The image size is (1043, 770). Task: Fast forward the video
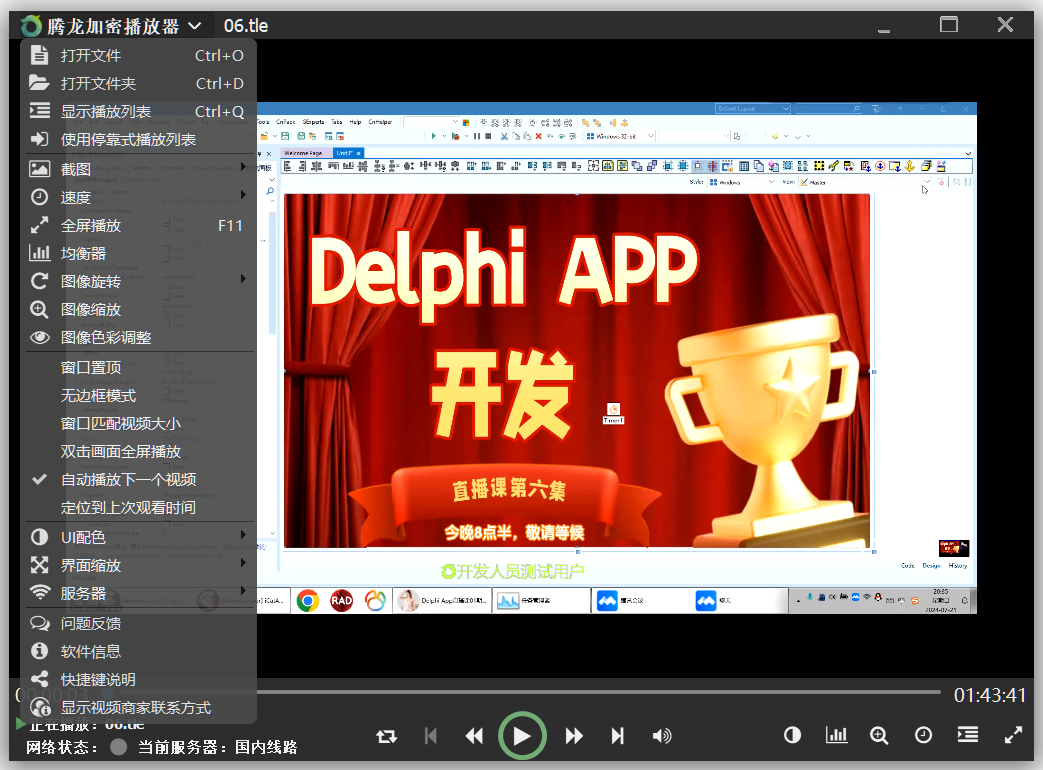[574, 736]
